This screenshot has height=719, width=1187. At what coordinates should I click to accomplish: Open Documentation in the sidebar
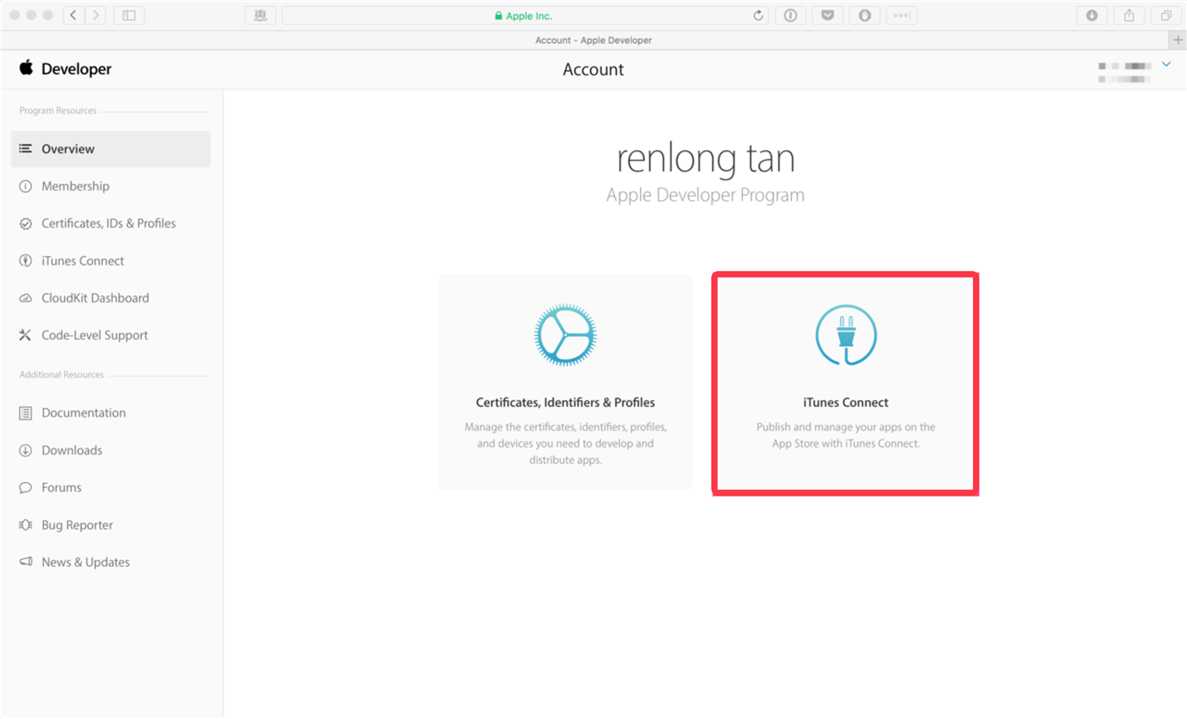83,412
